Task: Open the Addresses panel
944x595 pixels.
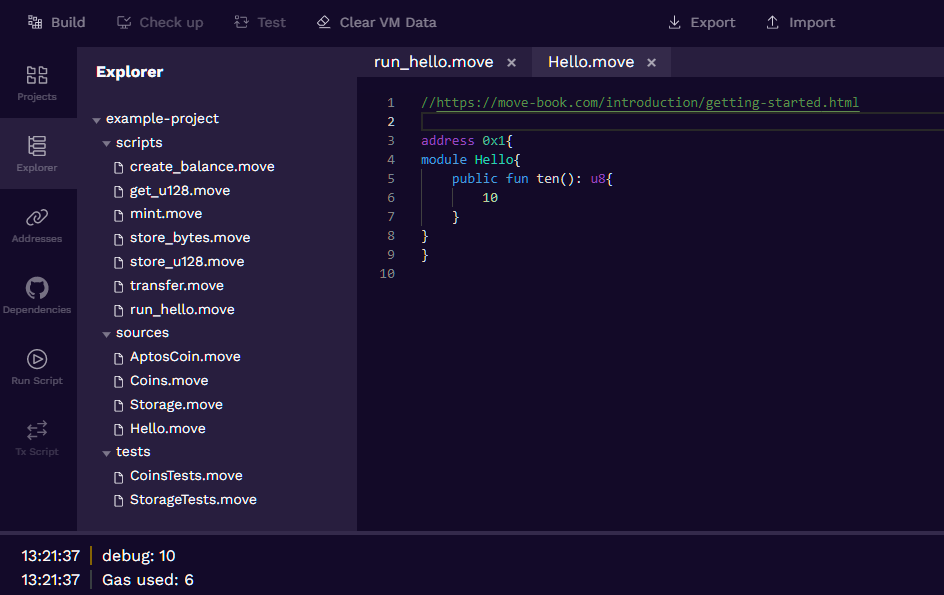Action: (37, 225)
